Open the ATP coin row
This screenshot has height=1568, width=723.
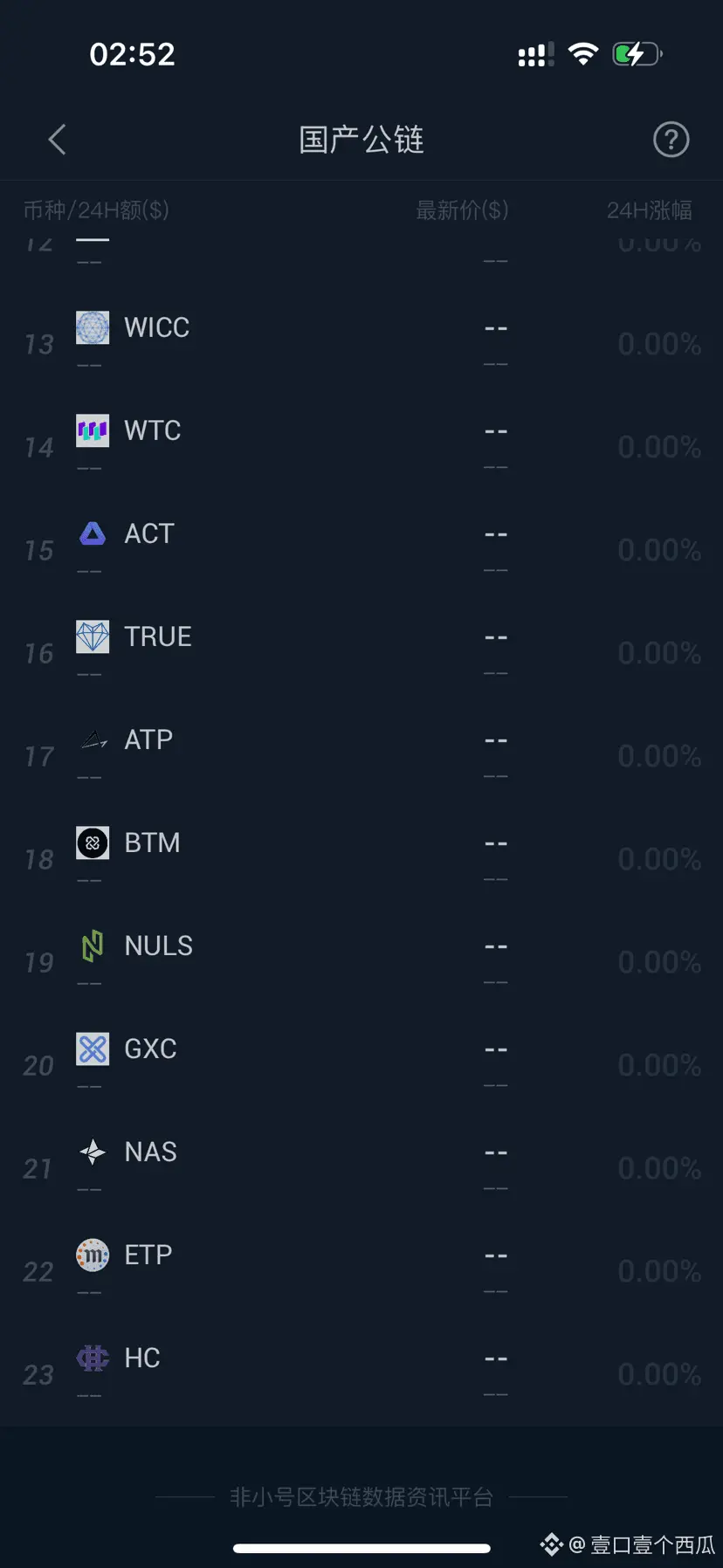361,756
